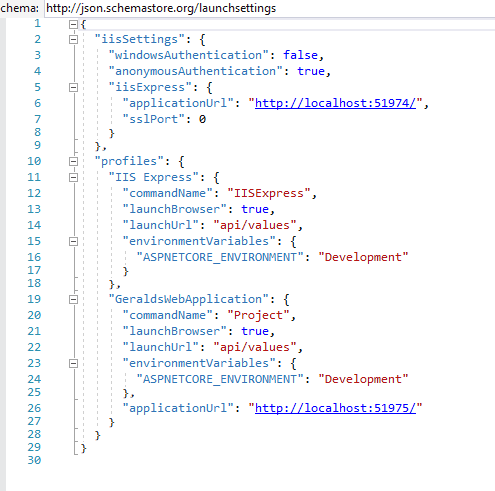This screenshot has width=495, height=491.
Task: Collapse the profiles block
Action: click(73, 162)
